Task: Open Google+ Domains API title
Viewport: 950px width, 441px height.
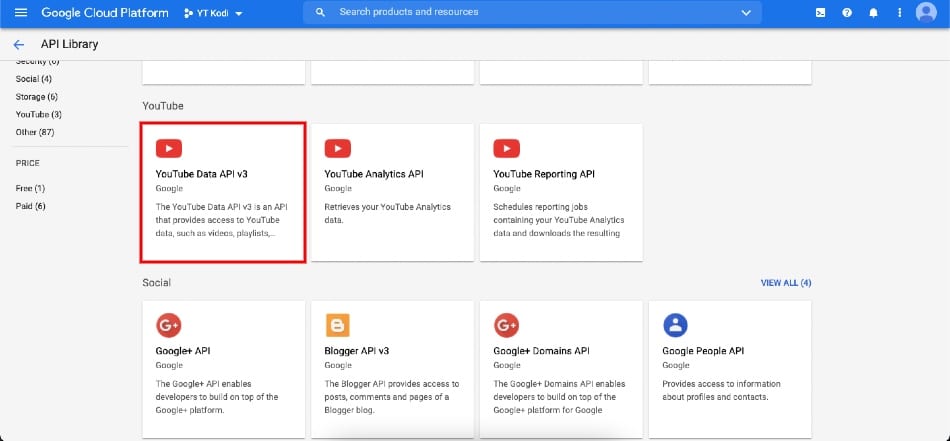Action: pos(541,351)
